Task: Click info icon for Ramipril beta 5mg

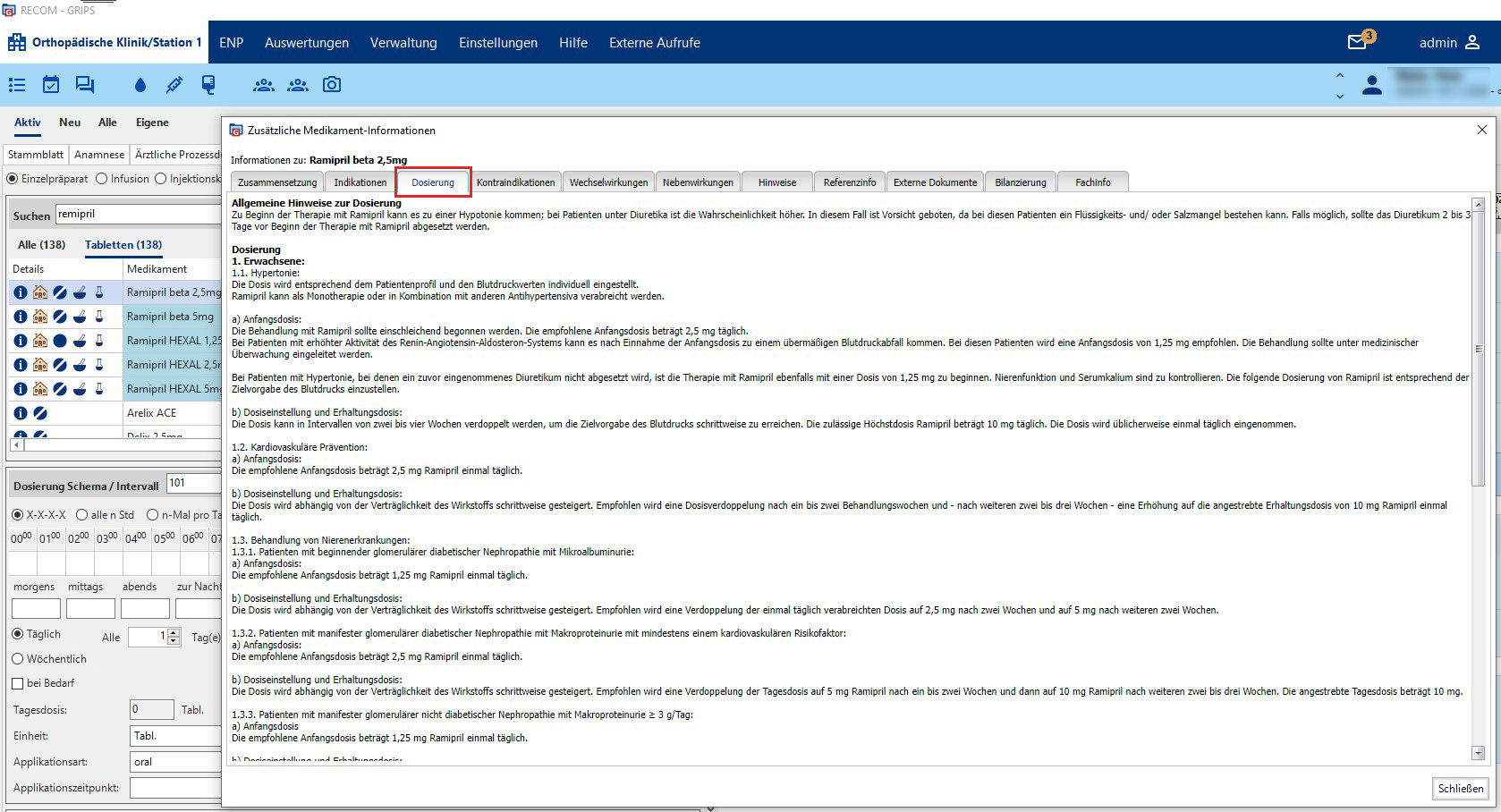Action: tap(21, 317)
